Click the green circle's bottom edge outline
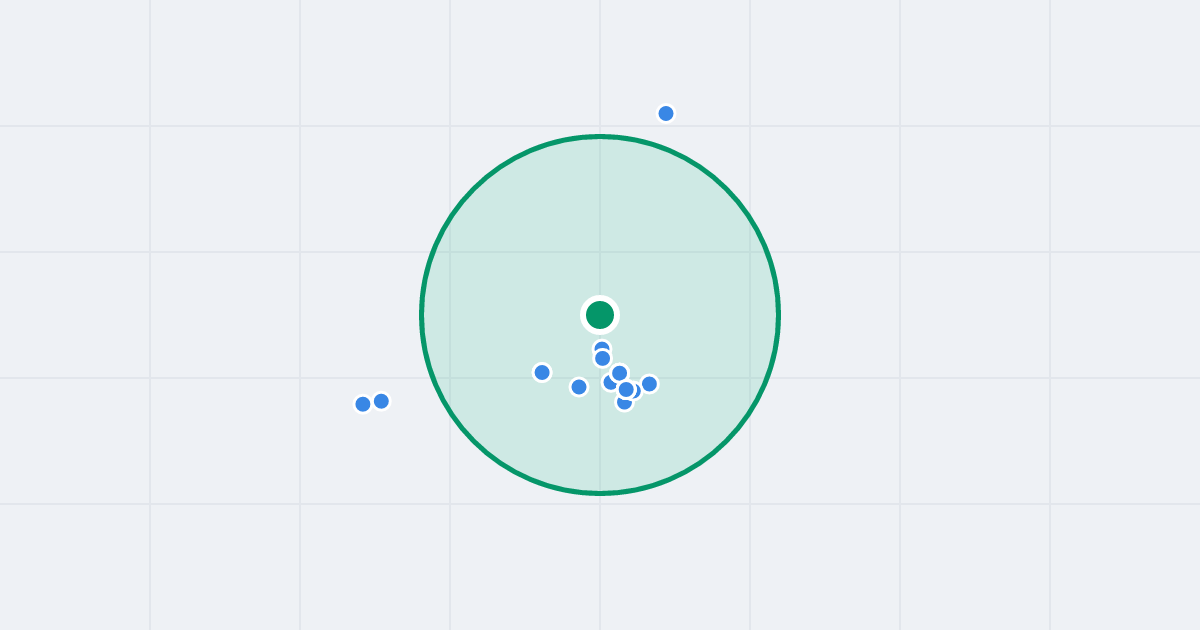Viewport: 1200px width, 630px height. 600,493
